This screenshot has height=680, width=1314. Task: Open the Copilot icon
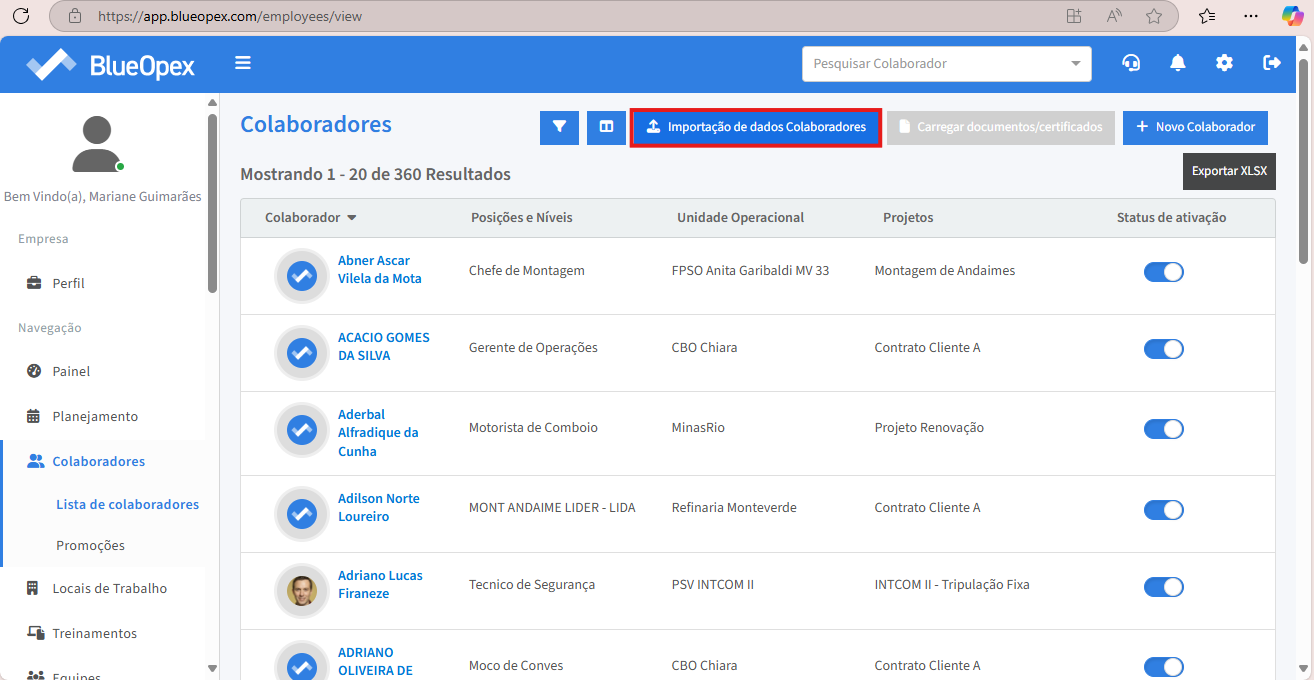[1293, 16]
